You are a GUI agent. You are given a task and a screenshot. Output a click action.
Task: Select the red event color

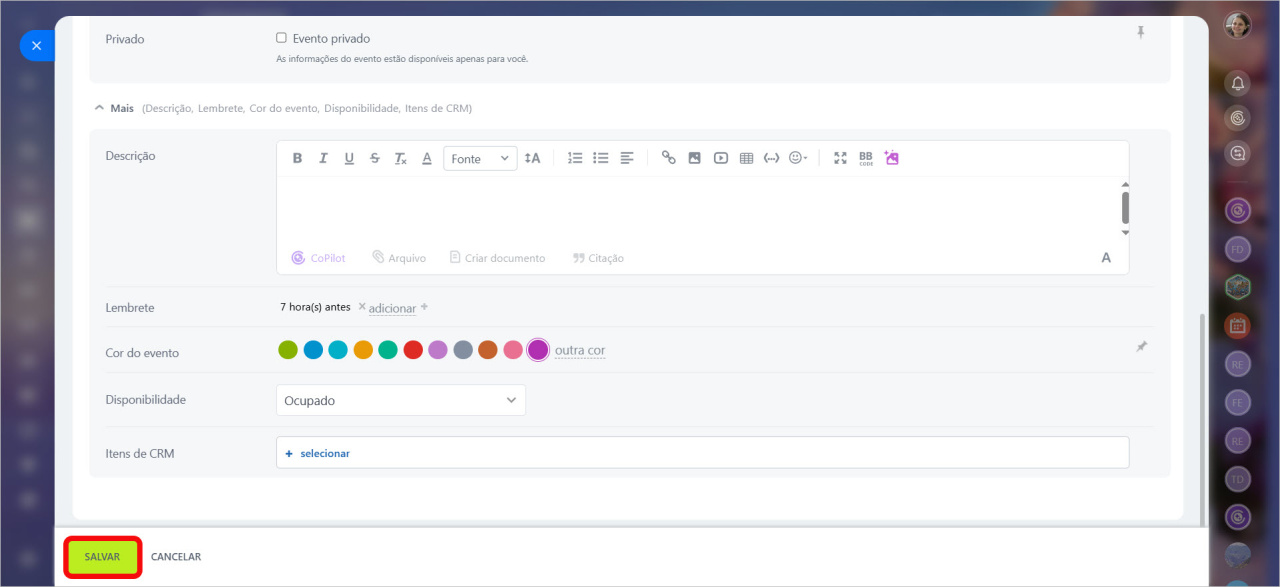[x=413, y=350]
